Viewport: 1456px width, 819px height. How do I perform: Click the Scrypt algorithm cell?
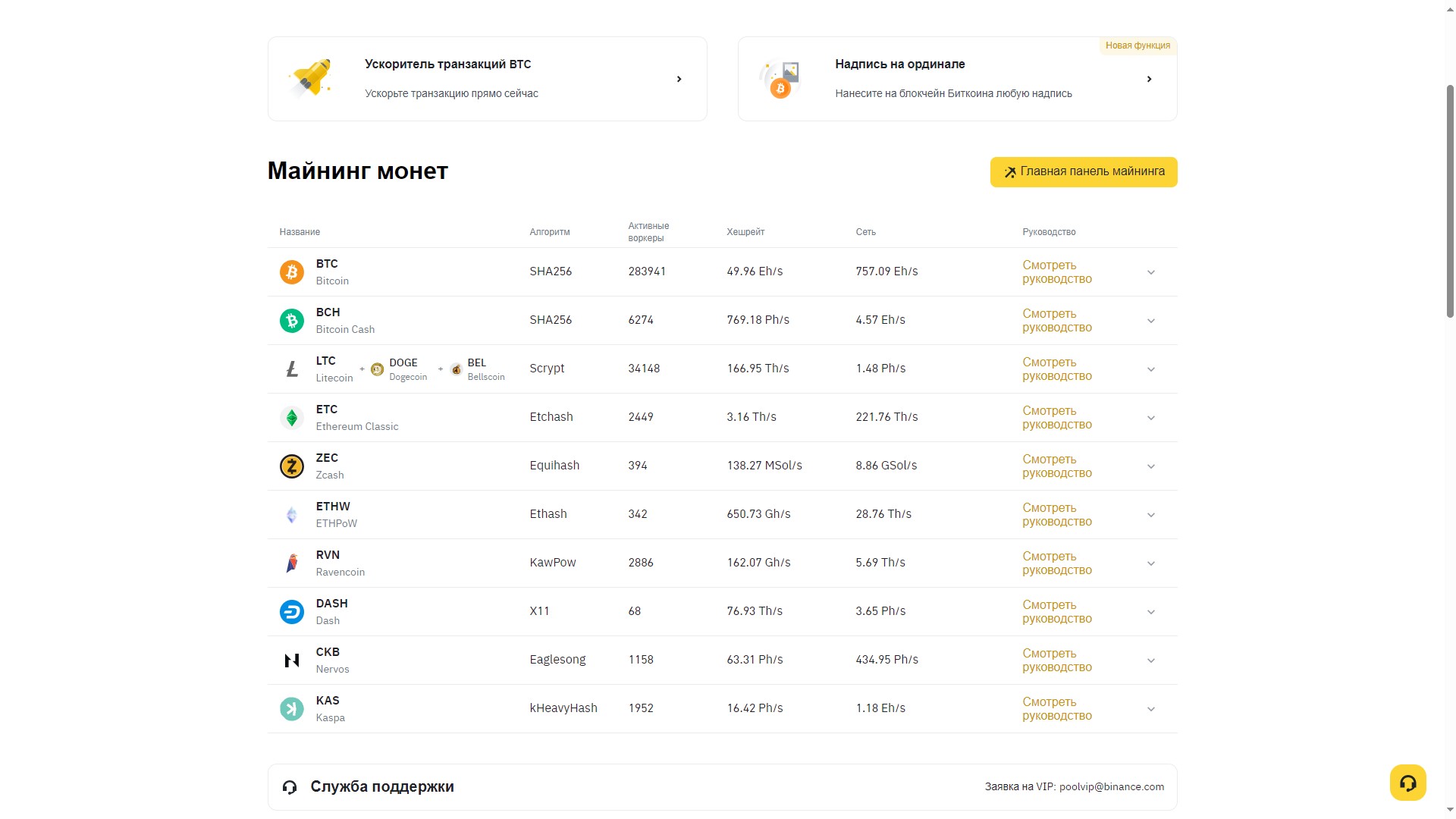547,369
